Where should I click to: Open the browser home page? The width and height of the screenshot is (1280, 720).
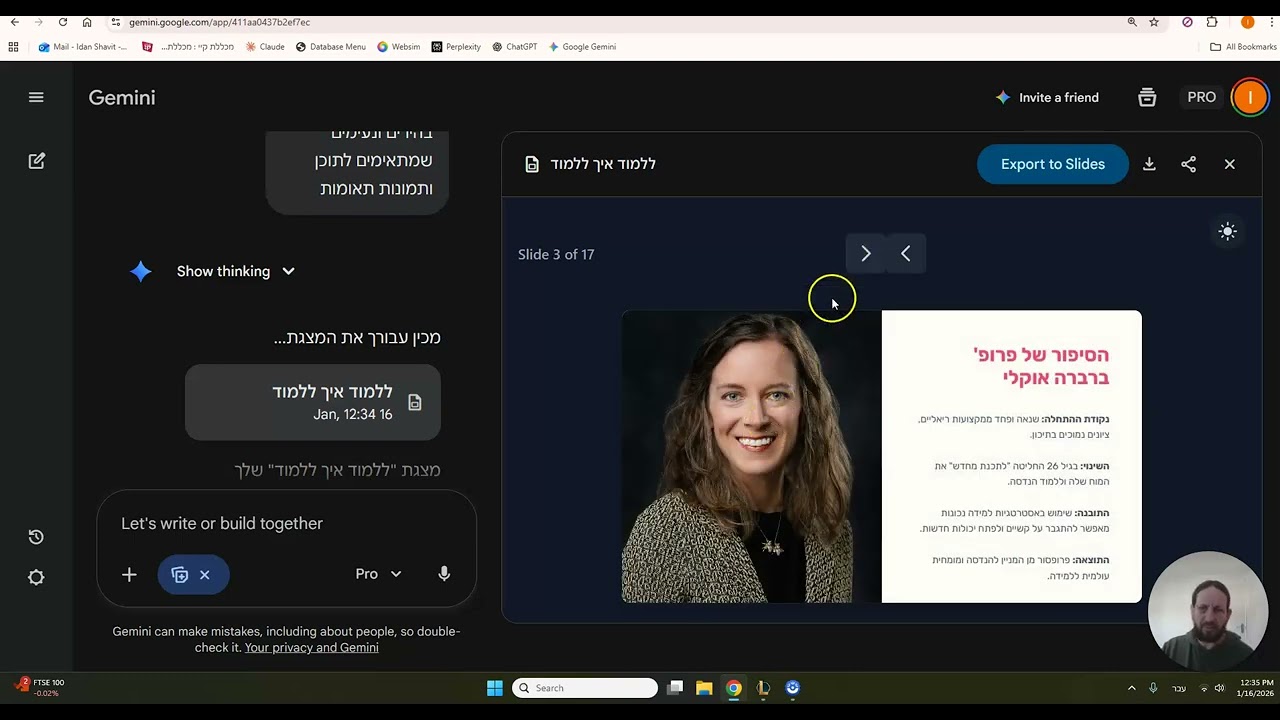click(x=87, y=22)
